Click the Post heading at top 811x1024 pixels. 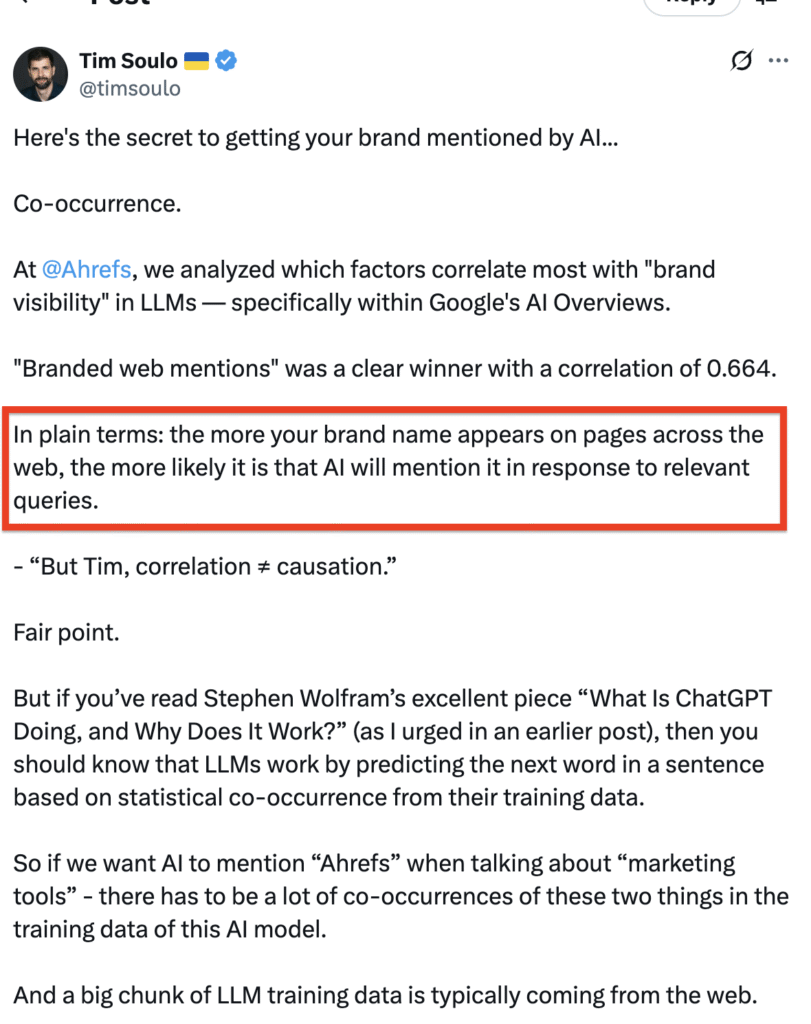click(x=120, y=3)
